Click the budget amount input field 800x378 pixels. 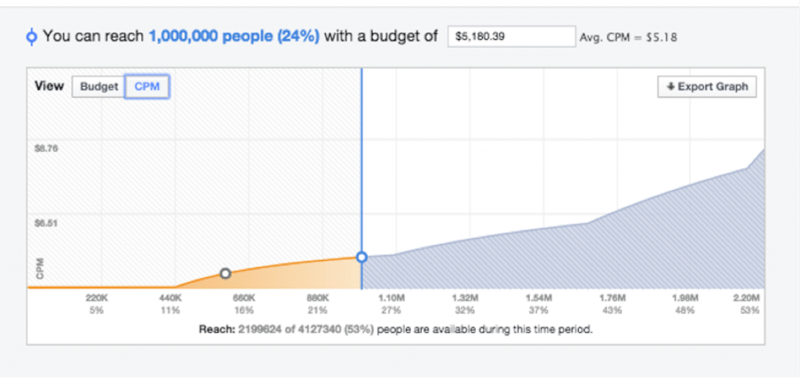[512, 37]
